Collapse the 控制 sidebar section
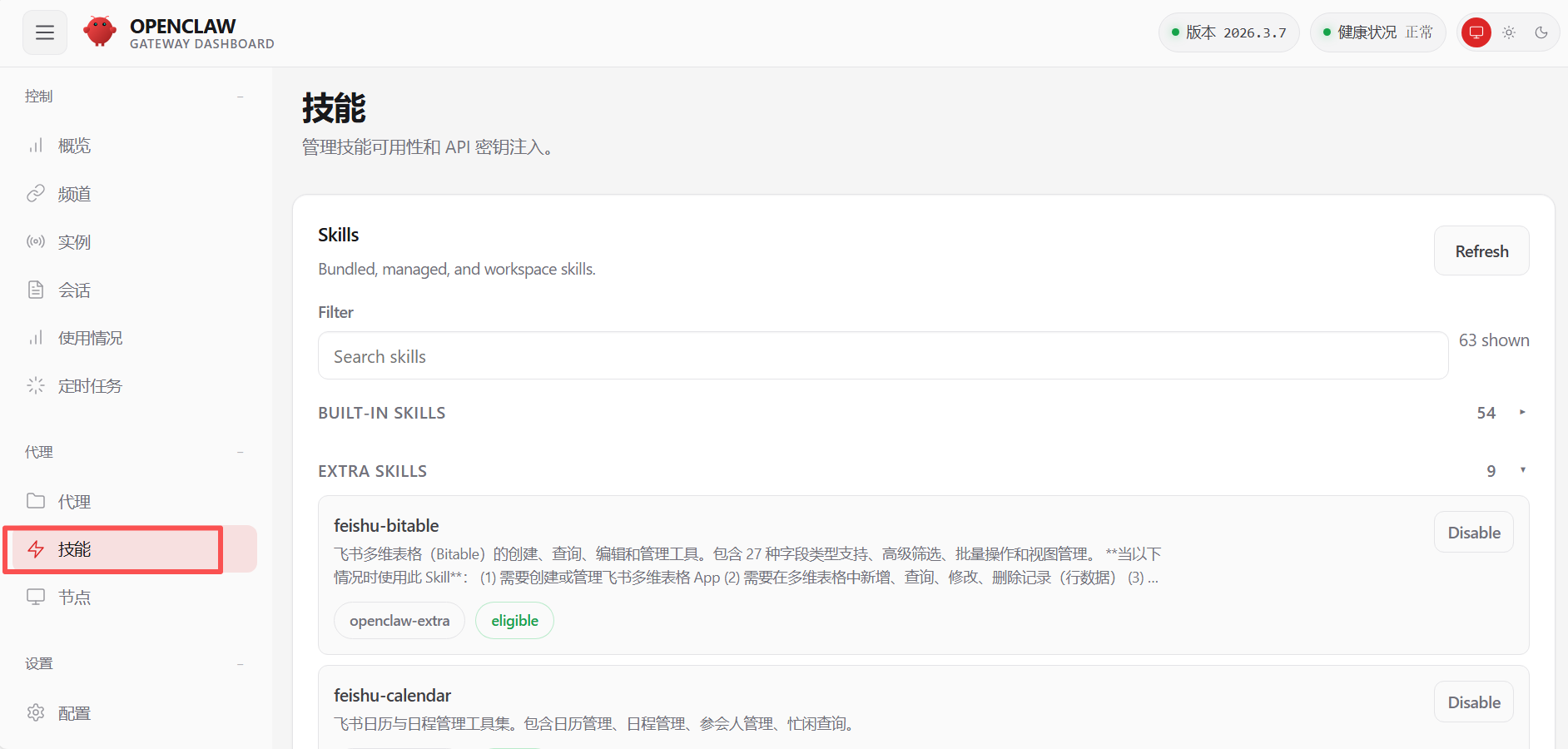The image size is (1568, 749). (x=240, y=97)
